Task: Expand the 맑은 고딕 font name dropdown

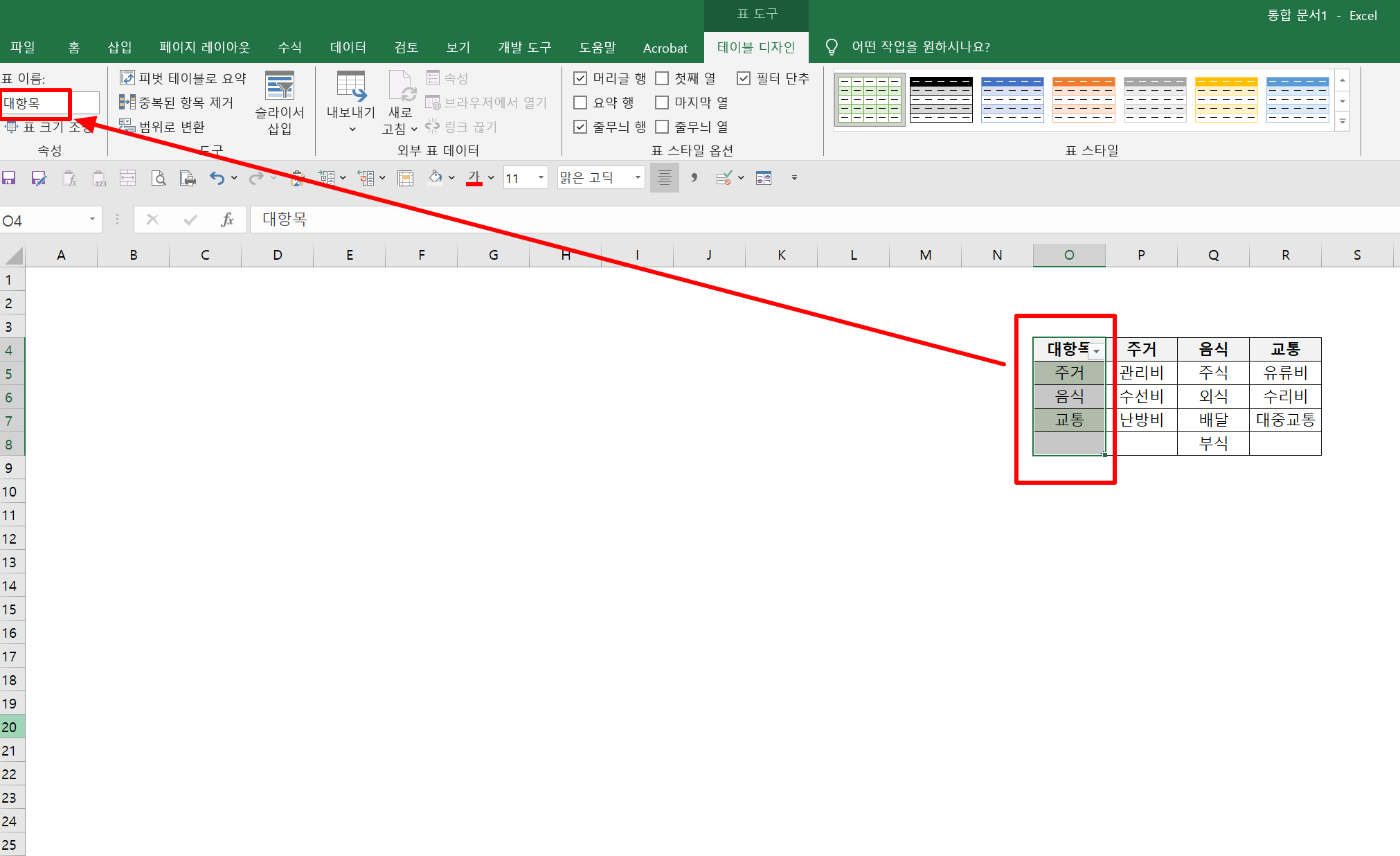Action: (x=638, y=178)
